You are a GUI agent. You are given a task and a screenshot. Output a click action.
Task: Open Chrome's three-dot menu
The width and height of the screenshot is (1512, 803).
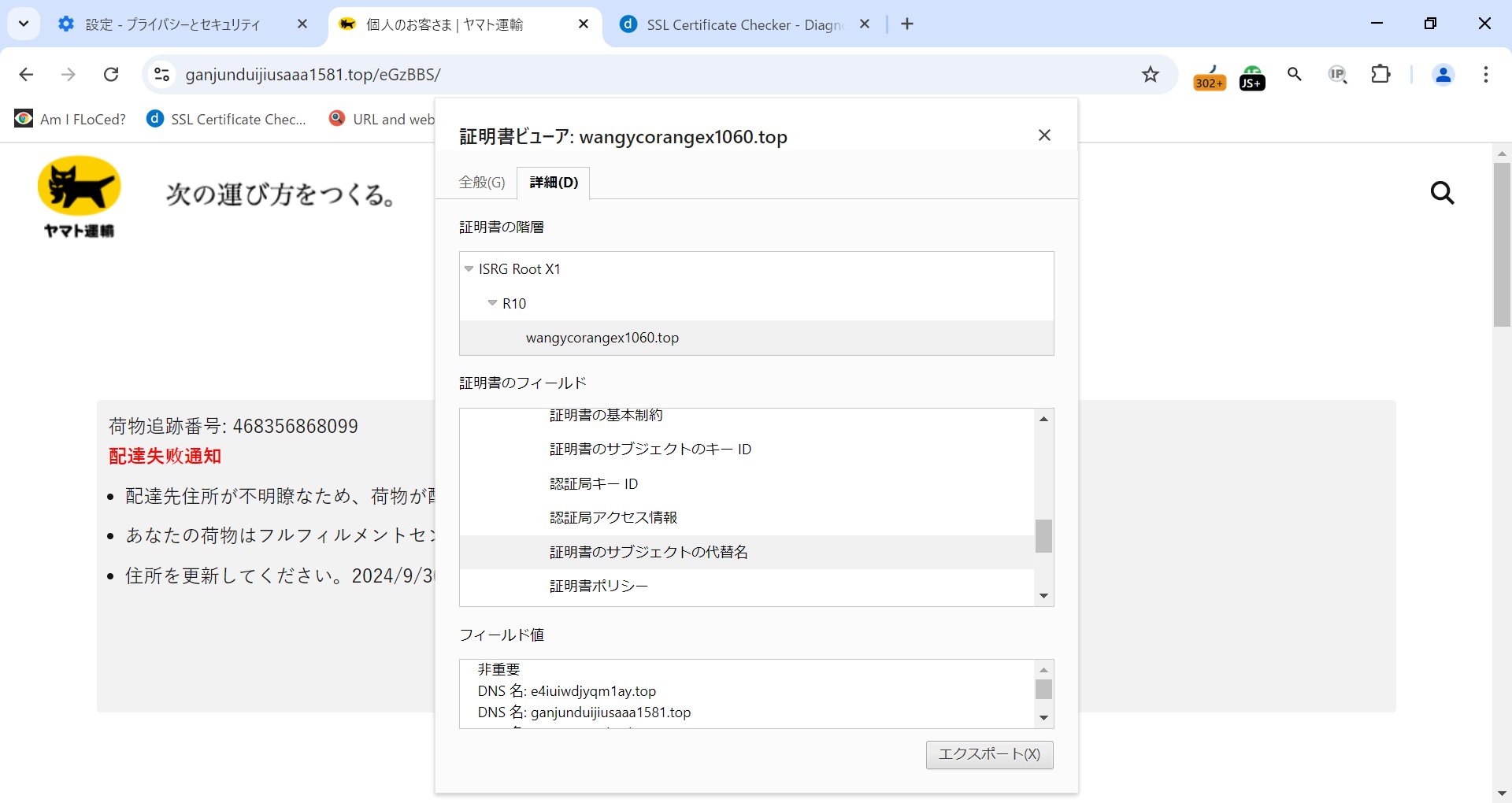click(x=1486, y=74)
